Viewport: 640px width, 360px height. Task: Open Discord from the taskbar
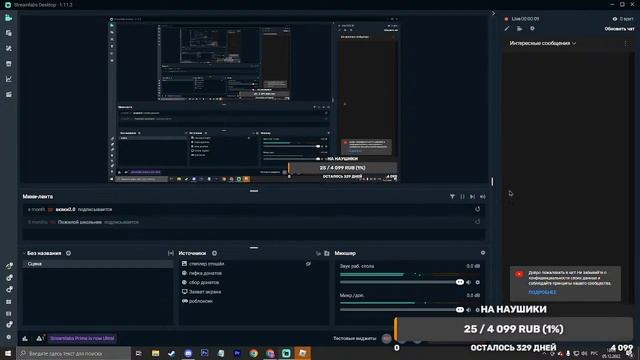188,353
